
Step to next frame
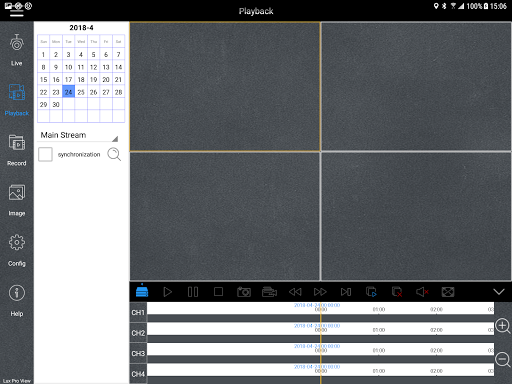coord(346,292)
